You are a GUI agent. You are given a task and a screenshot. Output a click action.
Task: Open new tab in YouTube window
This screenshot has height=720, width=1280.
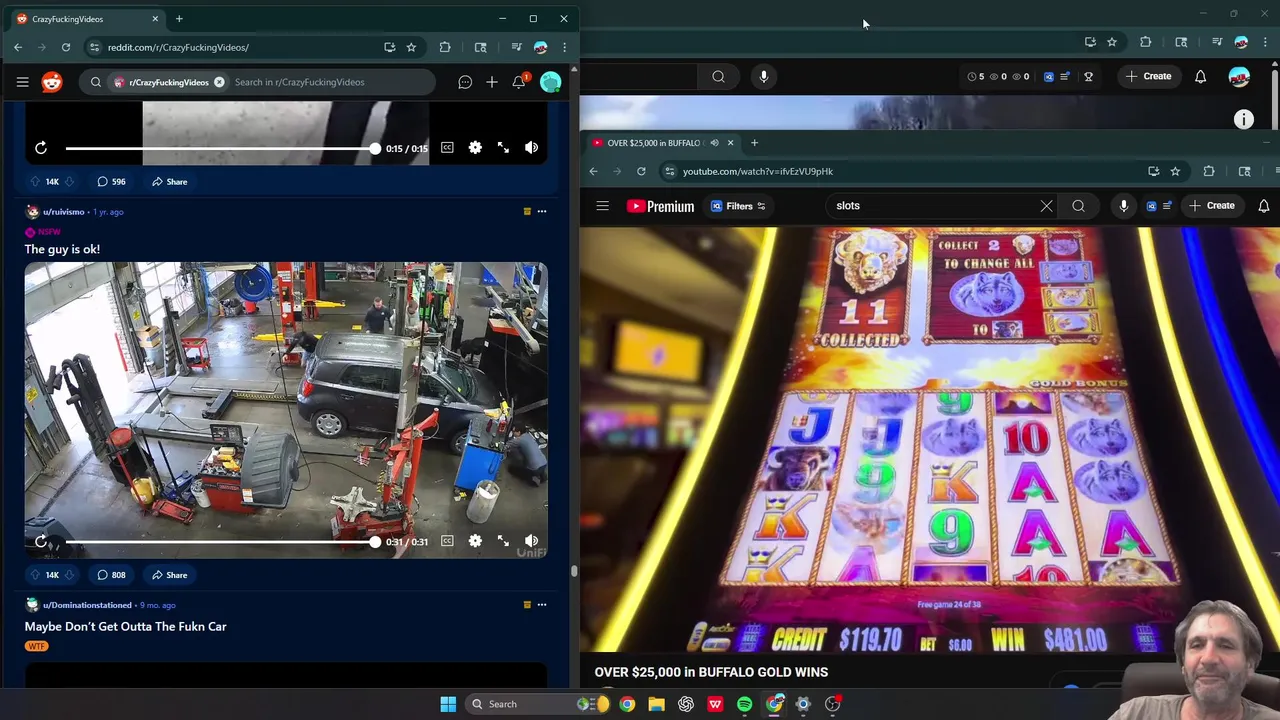point(754,143)
